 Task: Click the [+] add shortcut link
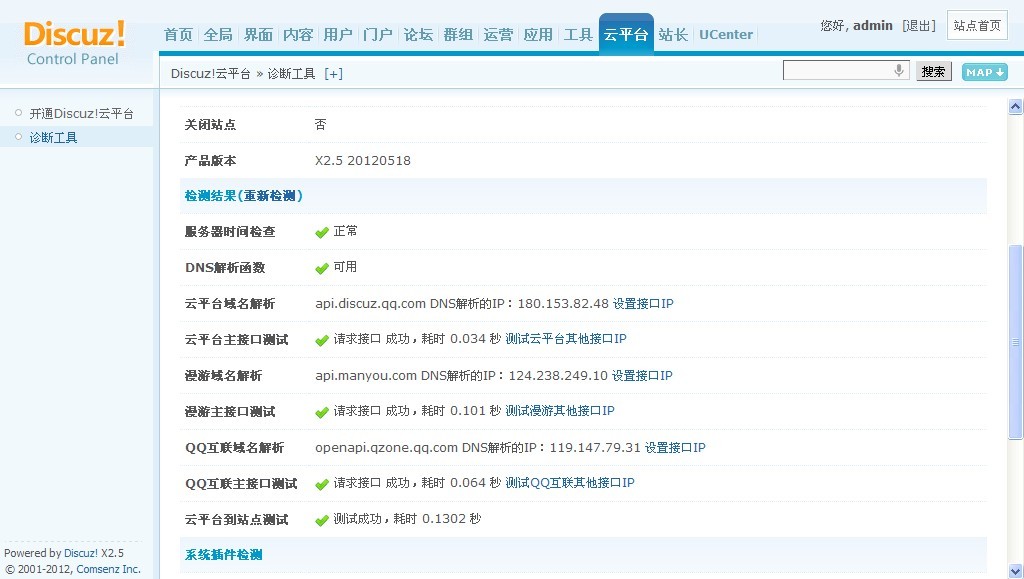tap(334, 74)
